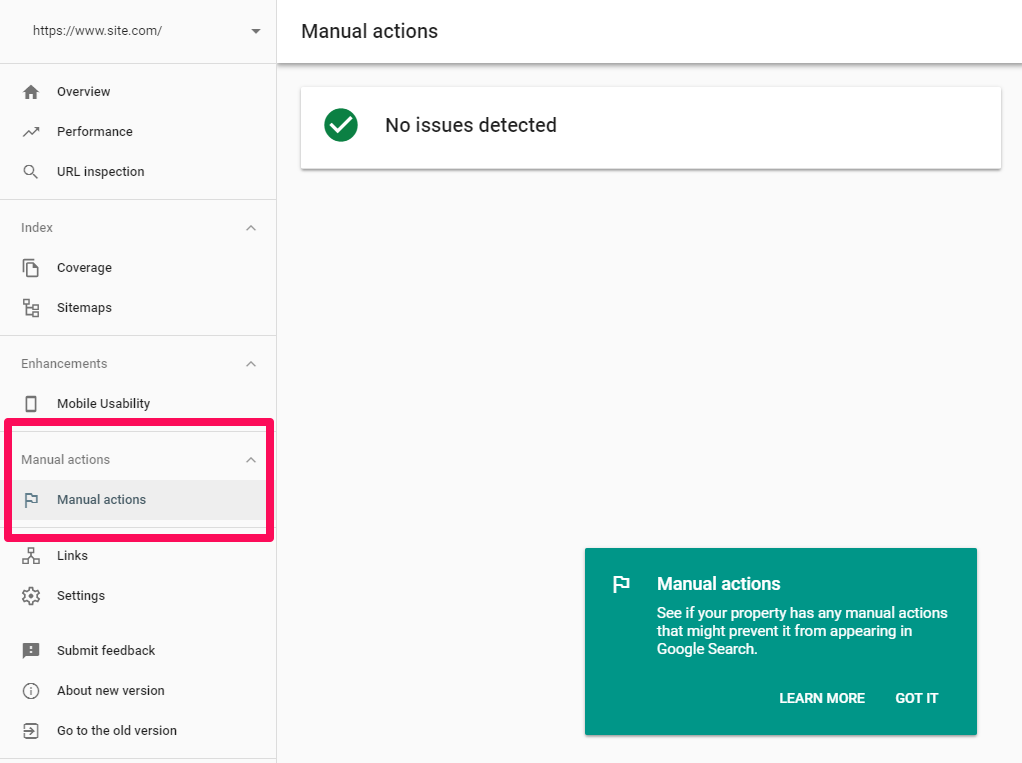Collapse the Index section chevron

point(251,228)
